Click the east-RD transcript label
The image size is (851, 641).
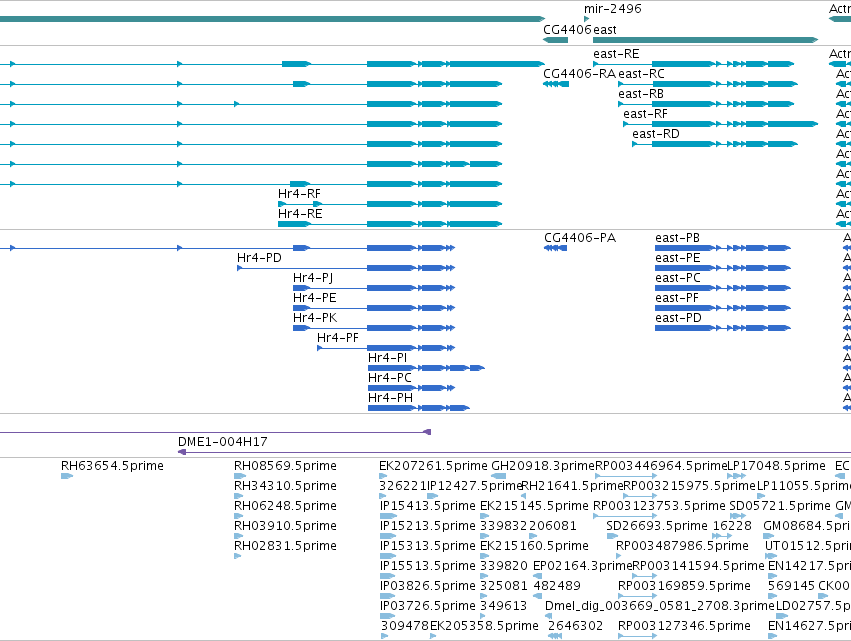point(656,134)
